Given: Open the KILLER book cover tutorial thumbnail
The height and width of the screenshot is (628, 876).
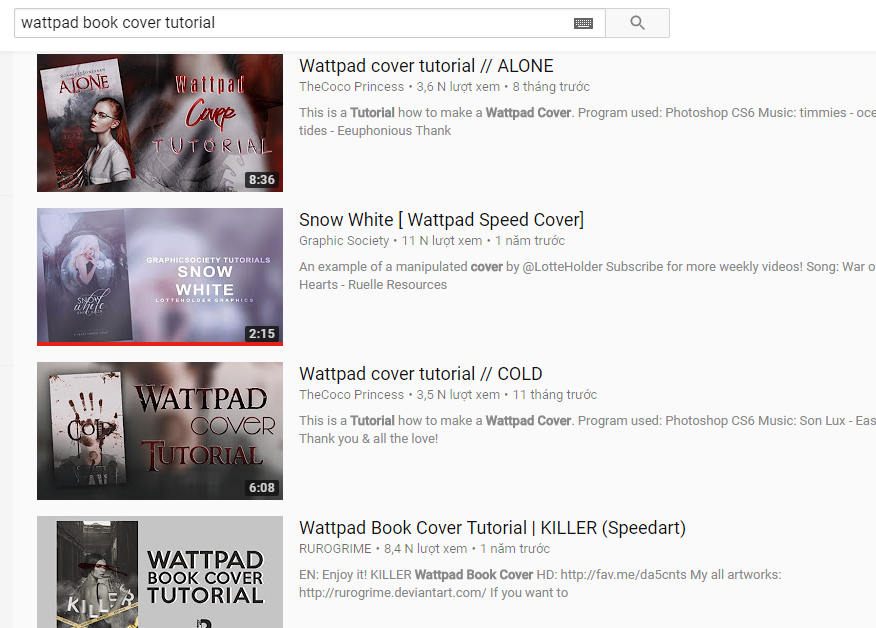Looking at the screenshot, I should [x=160, y=572].
